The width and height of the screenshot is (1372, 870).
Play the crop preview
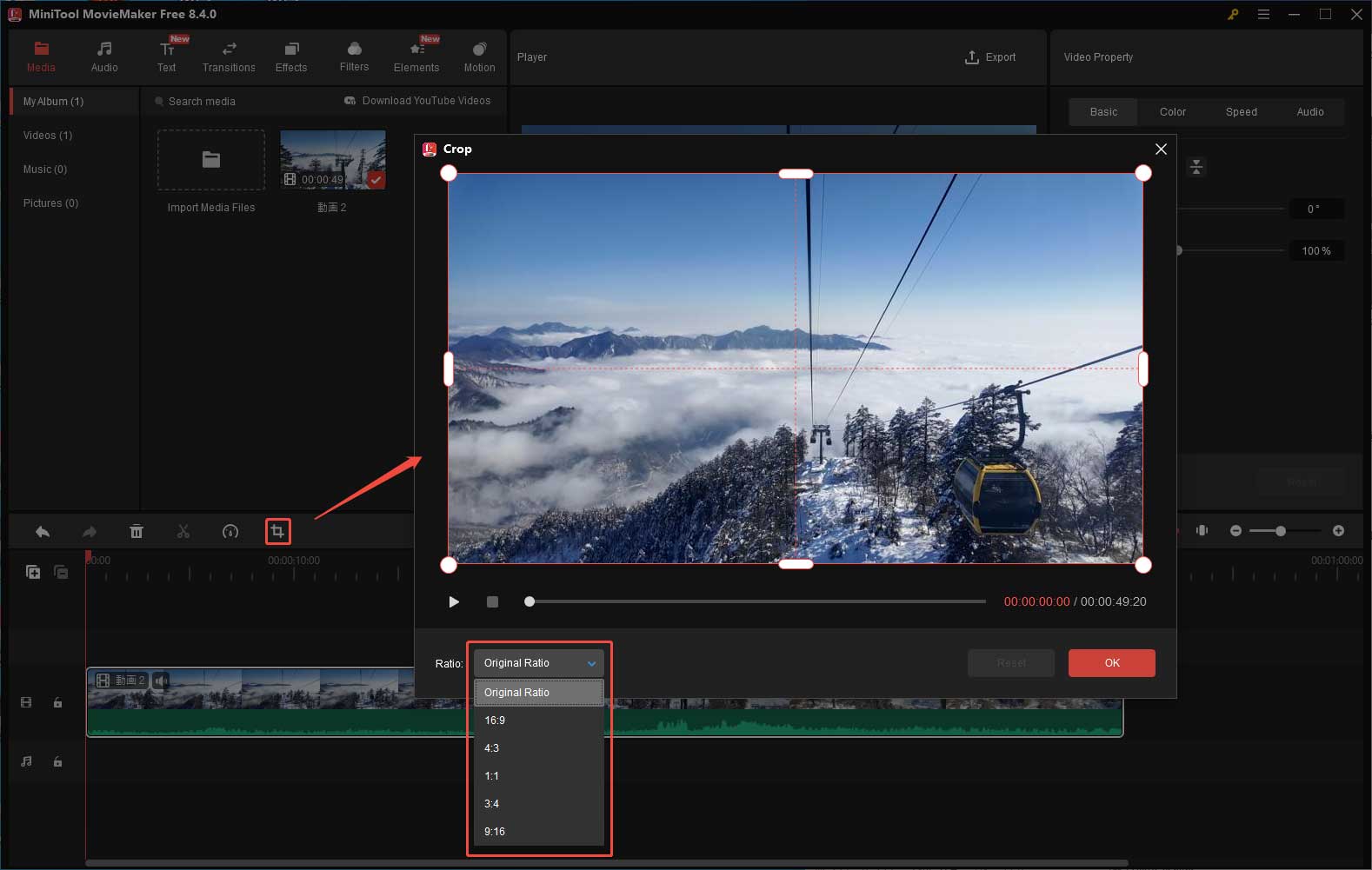coord(454,601)
